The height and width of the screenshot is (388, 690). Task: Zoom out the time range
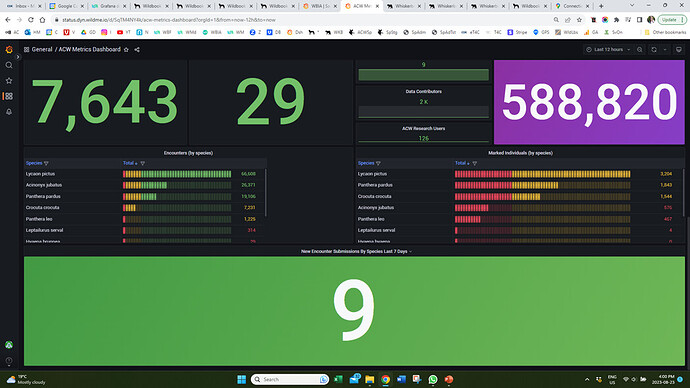pyautogui.click(x=640, y=50)
